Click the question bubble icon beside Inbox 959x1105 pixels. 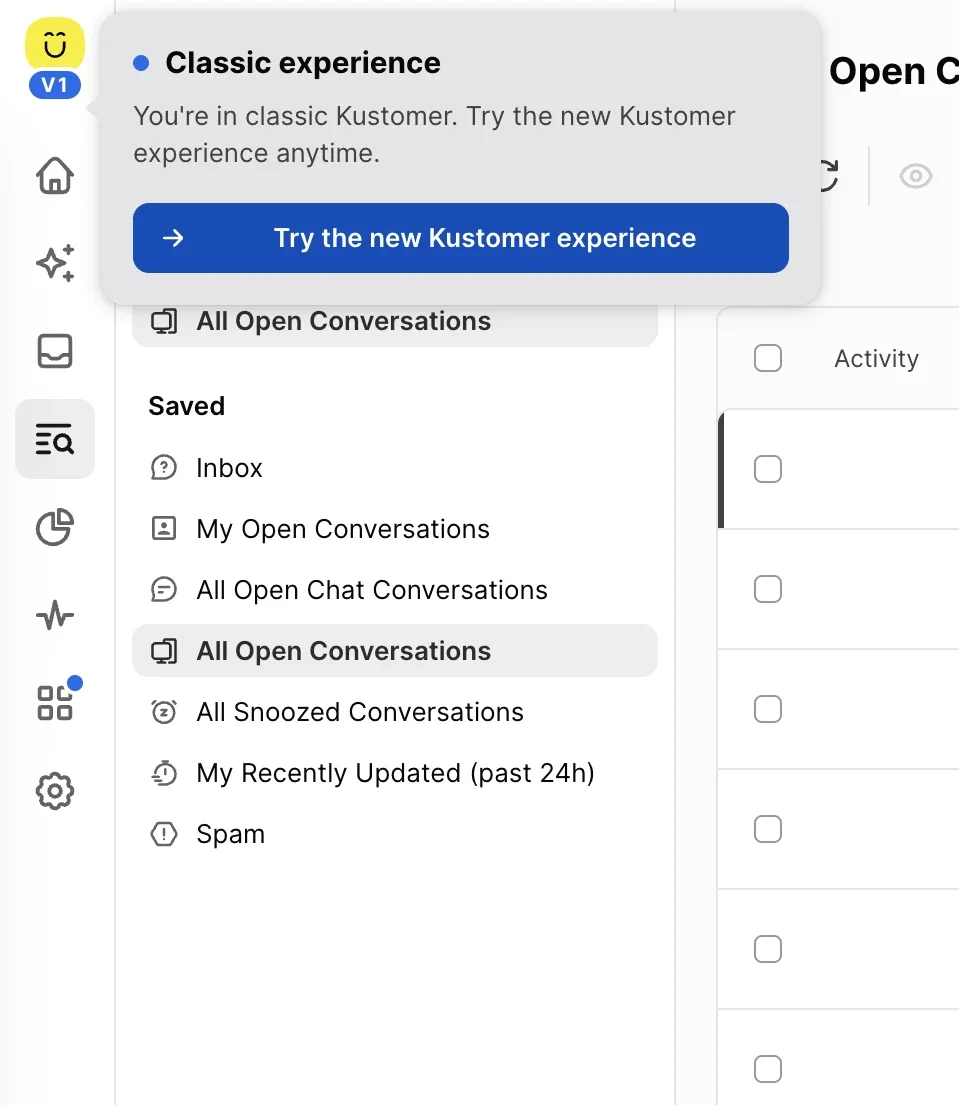point(163,467)
